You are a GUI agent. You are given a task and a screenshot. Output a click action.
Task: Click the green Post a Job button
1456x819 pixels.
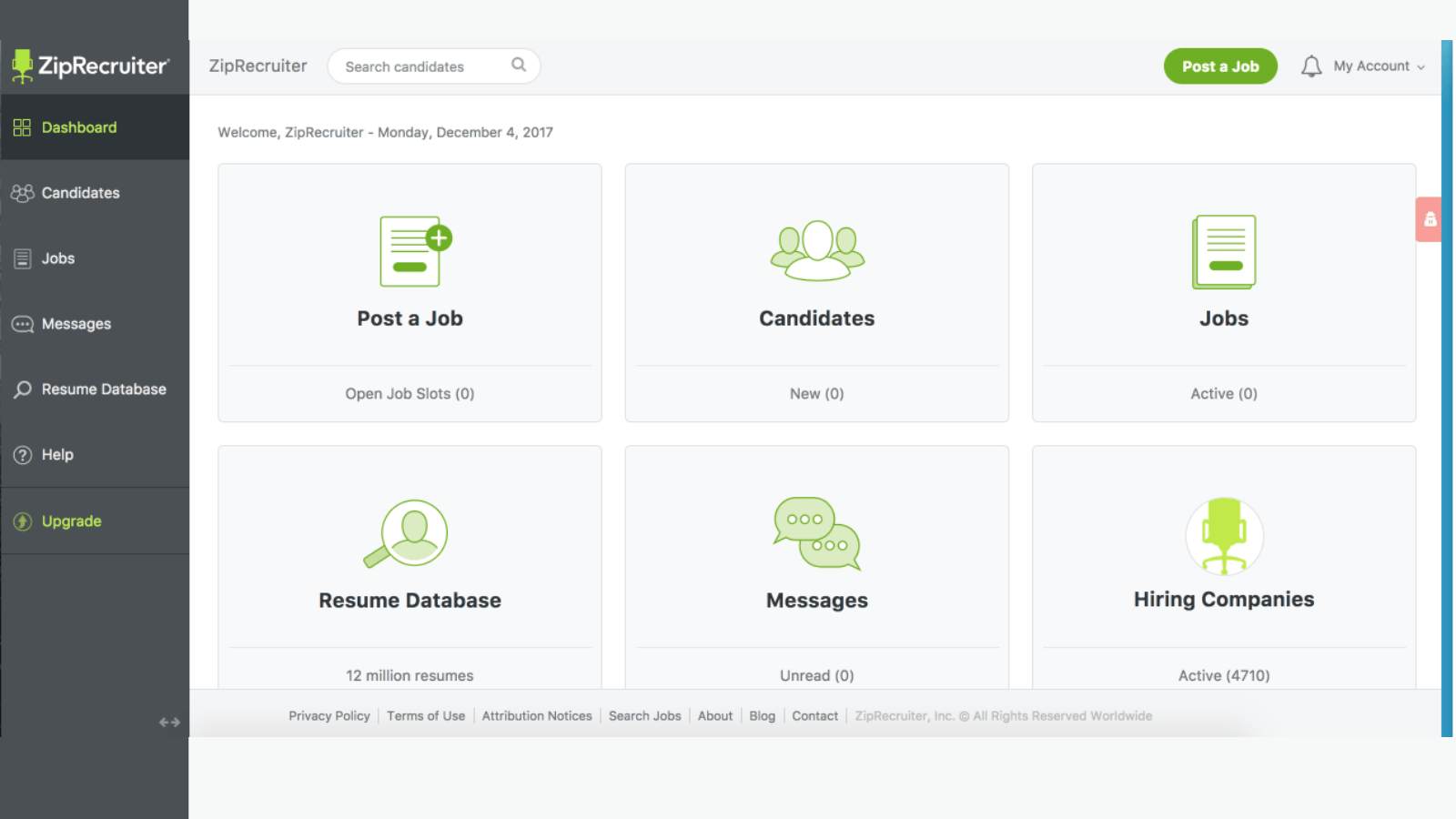[x=1220, y=66]
